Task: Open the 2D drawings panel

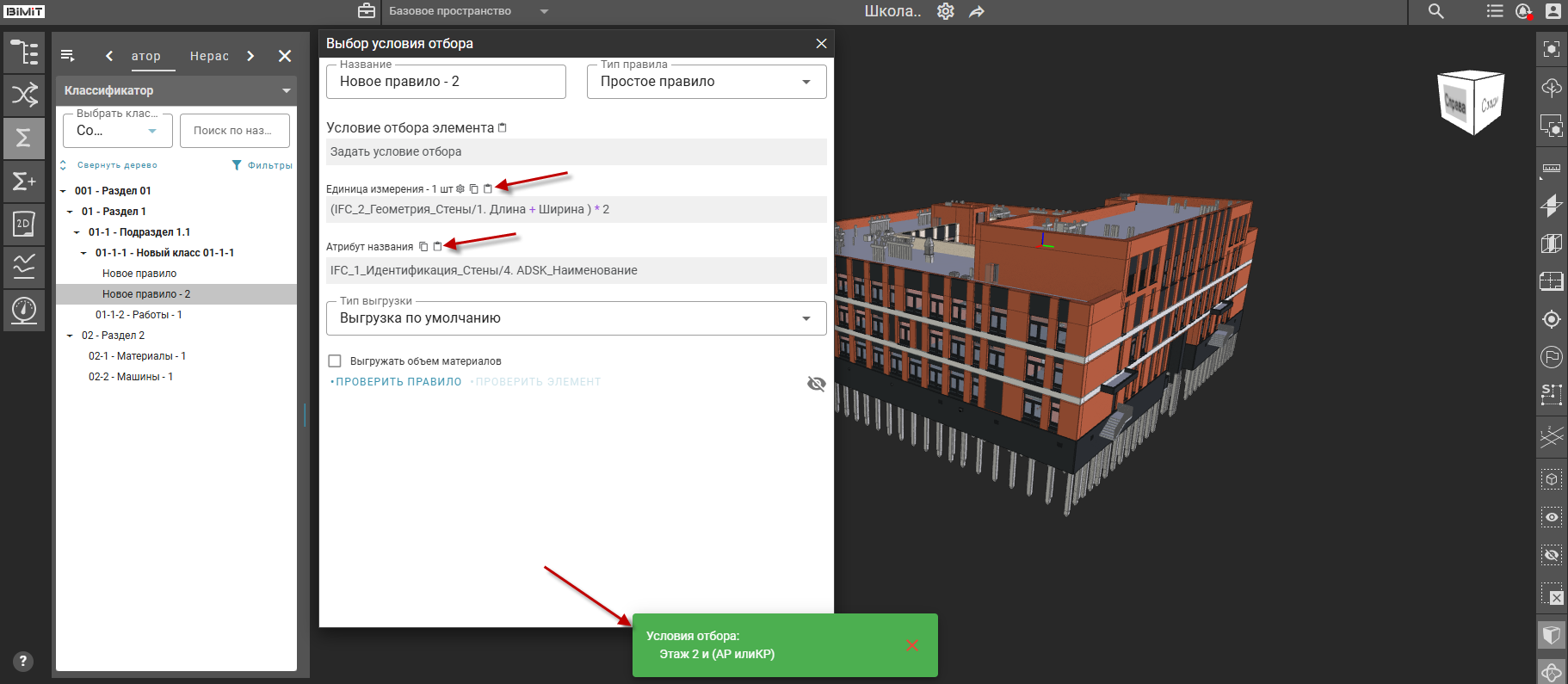Action: (x=24, y=224)
